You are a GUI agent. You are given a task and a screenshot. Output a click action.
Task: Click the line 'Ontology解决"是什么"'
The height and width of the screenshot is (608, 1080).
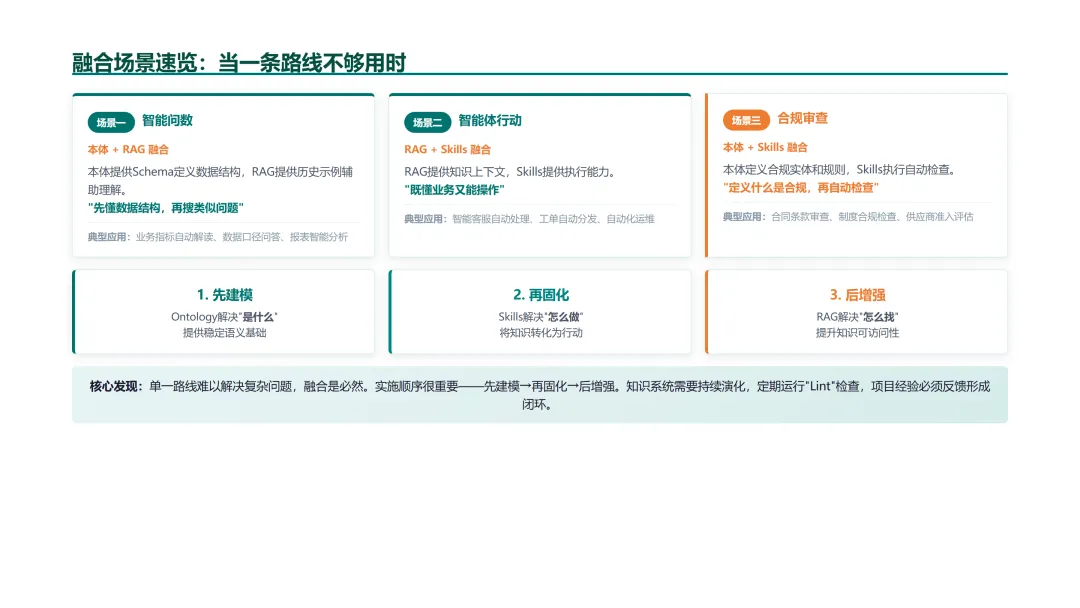[x=225, y=317]
